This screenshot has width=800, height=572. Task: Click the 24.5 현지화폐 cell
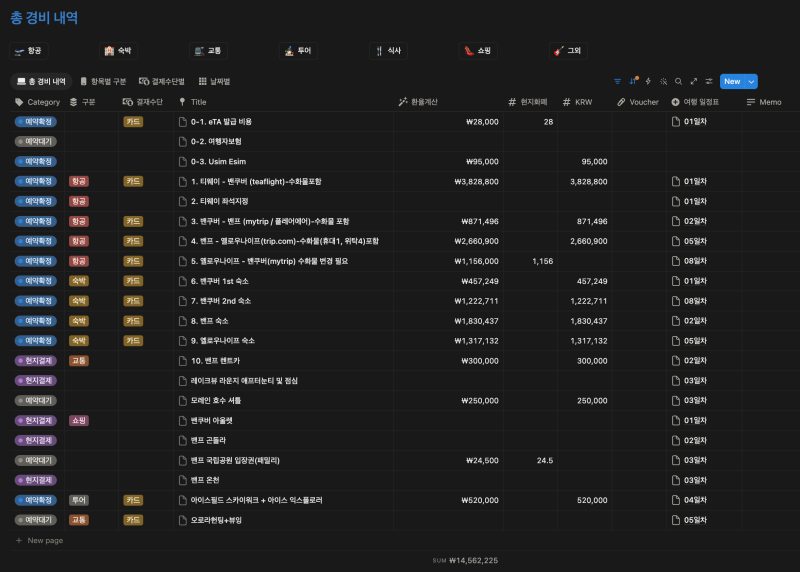[531, 460]
